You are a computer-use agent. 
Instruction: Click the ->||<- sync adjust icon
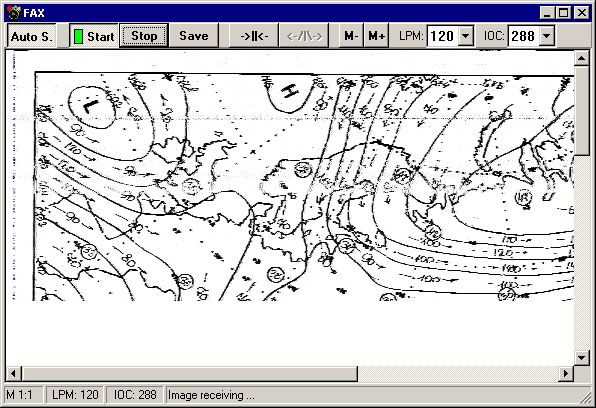coord(254,36)
